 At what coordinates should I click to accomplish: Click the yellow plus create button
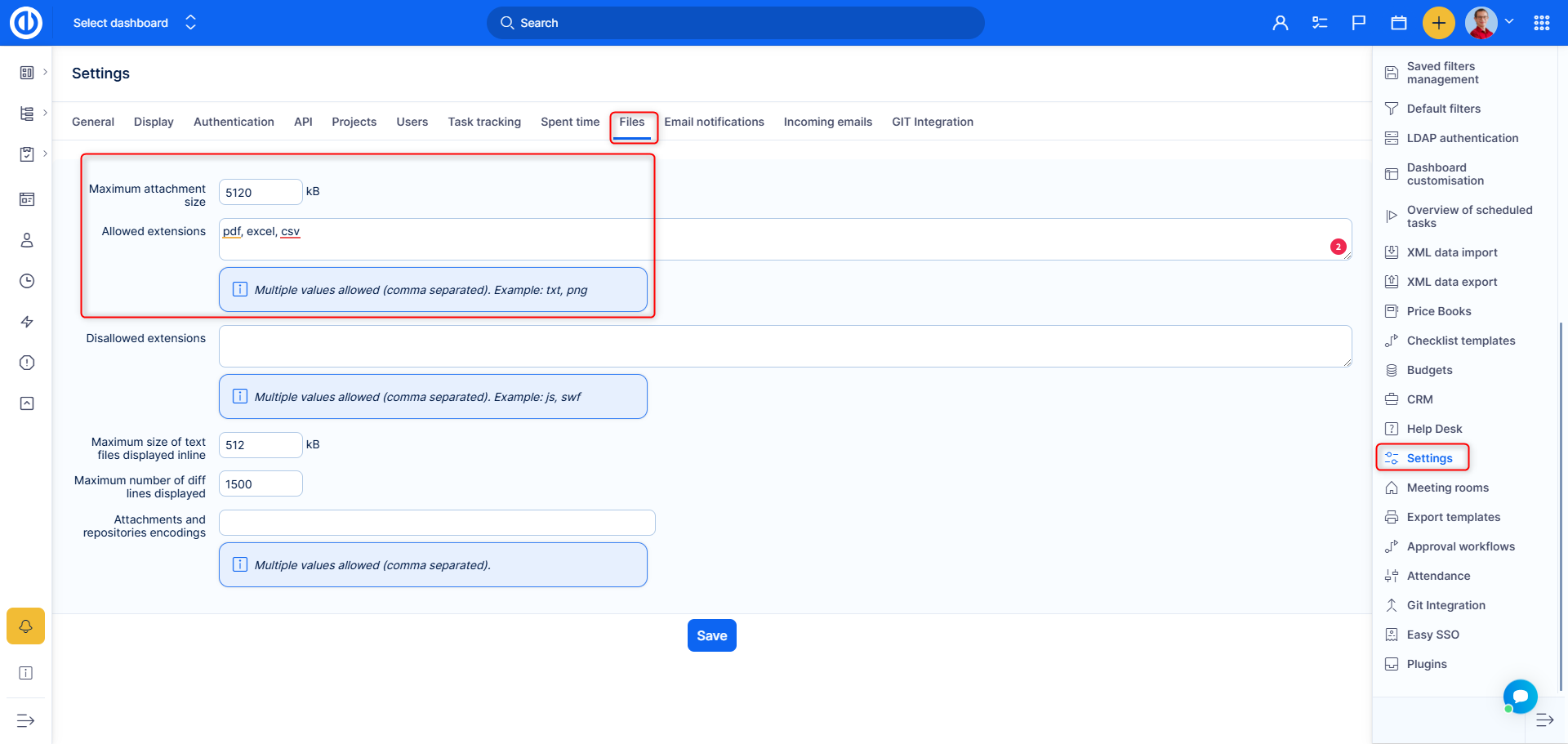(x=1438, y=23)
